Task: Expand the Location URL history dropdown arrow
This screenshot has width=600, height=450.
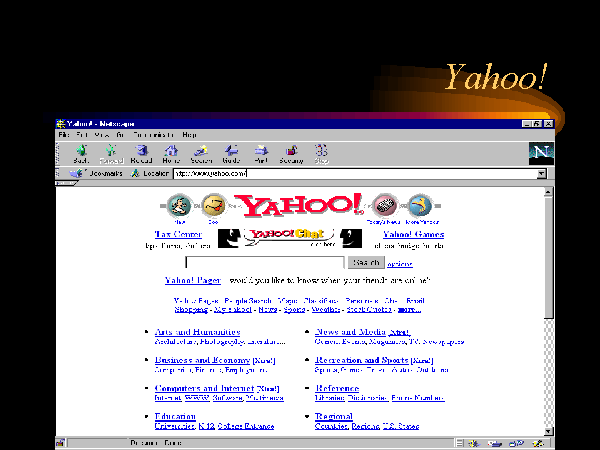Action: pos(541,173)
